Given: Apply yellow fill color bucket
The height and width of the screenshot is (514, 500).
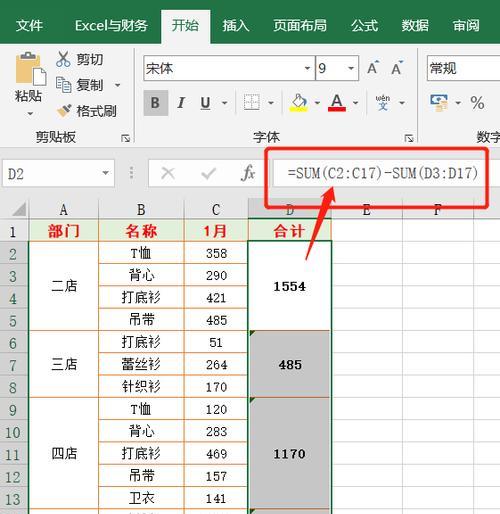Looking at the screenshot, I should [x=299, y=102].
